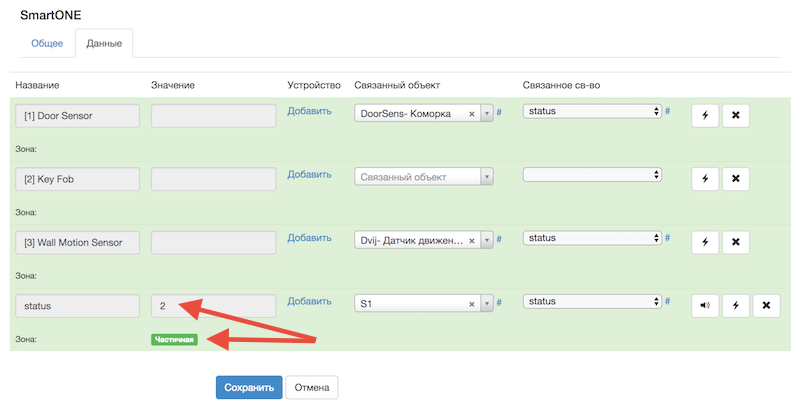Delete the Wall Motion Sensor row

coord(736,242)
